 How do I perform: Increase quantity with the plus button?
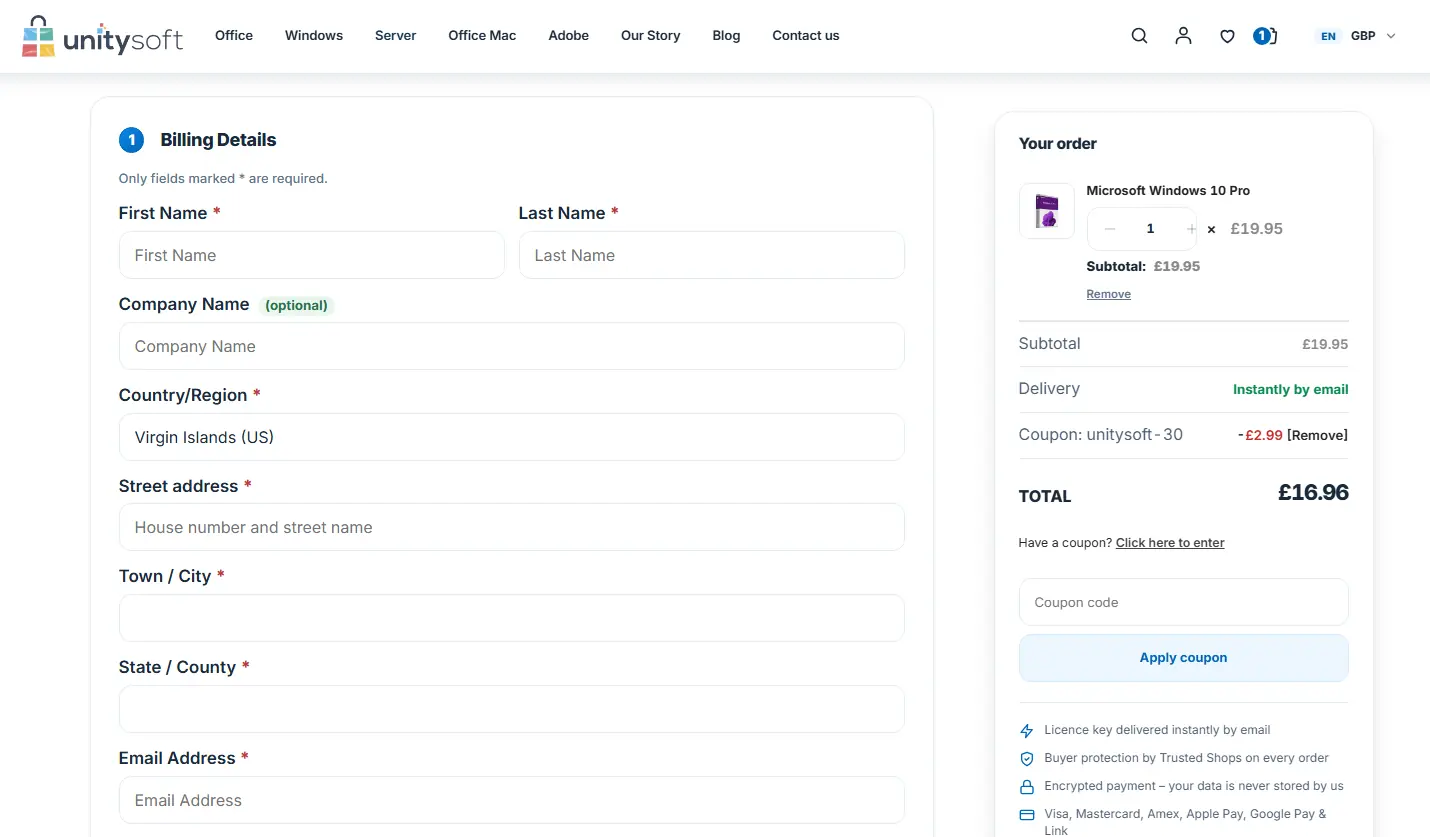pyautogui.click(x=1190, y=229)
